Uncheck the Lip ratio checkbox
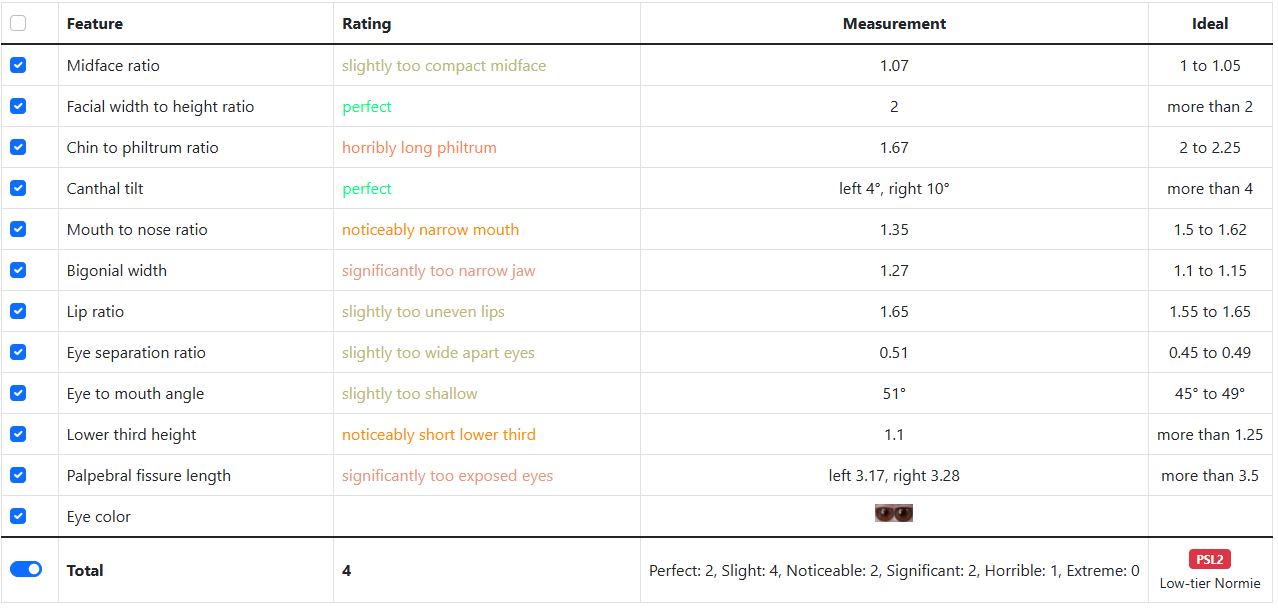 tap(18, 311)
